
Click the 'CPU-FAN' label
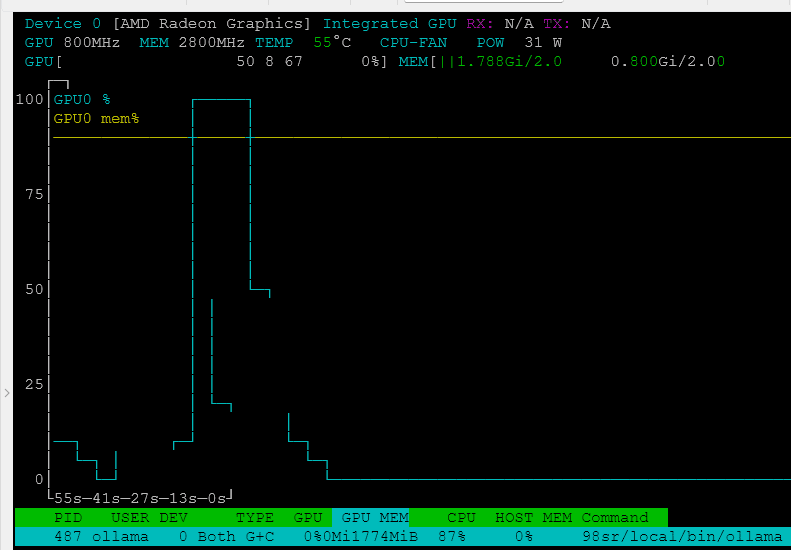(x=413, y=43)
